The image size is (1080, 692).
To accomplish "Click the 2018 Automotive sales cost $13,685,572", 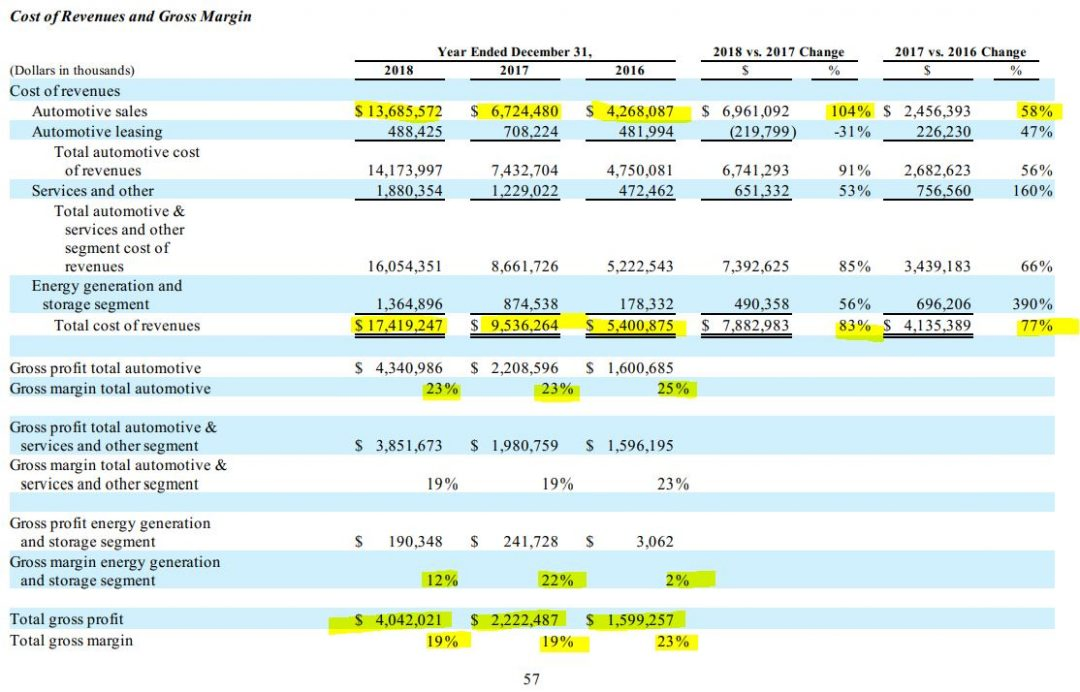I will point(400,112).
